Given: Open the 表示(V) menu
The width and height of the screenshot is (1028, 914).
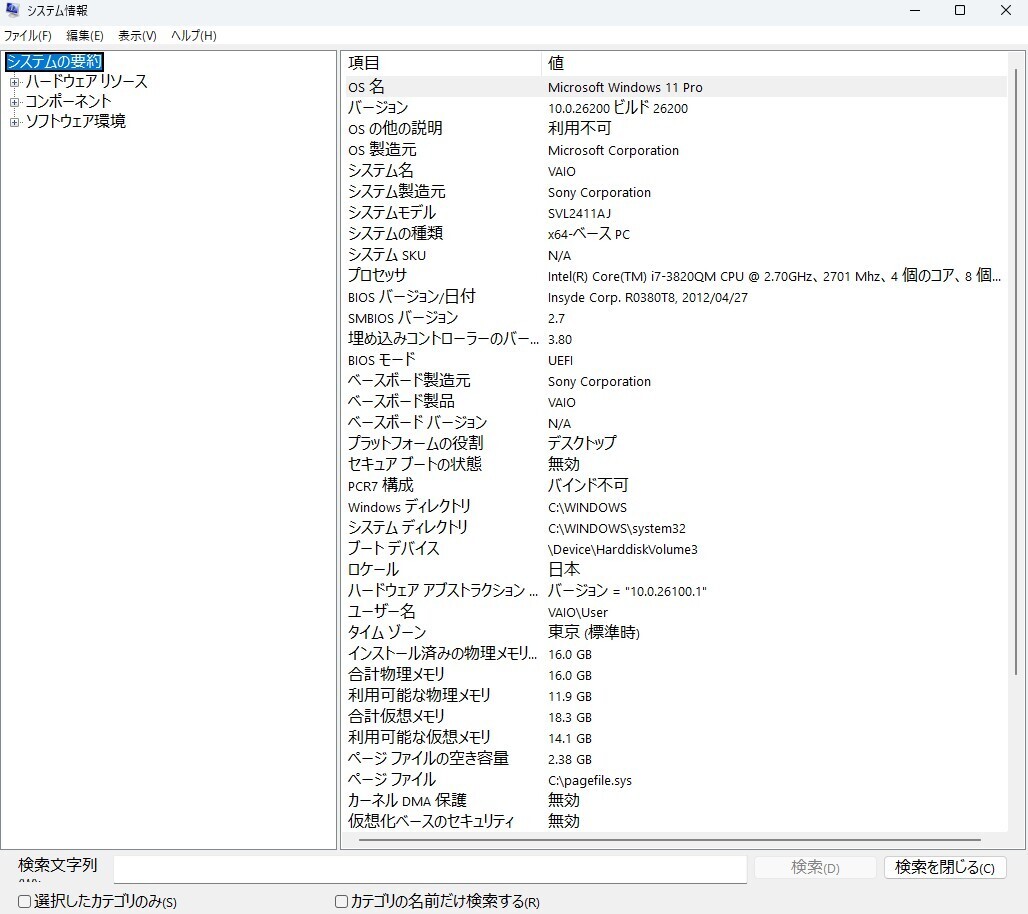Looking at the screenshot, I should click(x=137, y=35).
